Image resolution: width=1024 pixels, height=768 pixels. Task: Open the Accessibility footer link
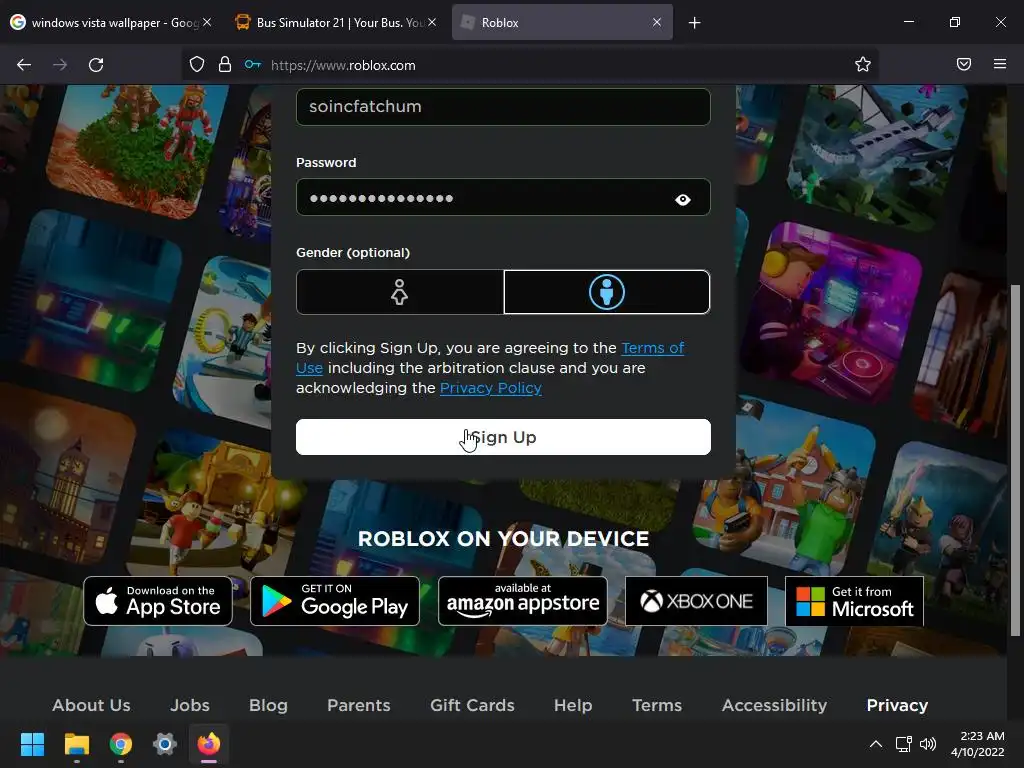[775, 705]
